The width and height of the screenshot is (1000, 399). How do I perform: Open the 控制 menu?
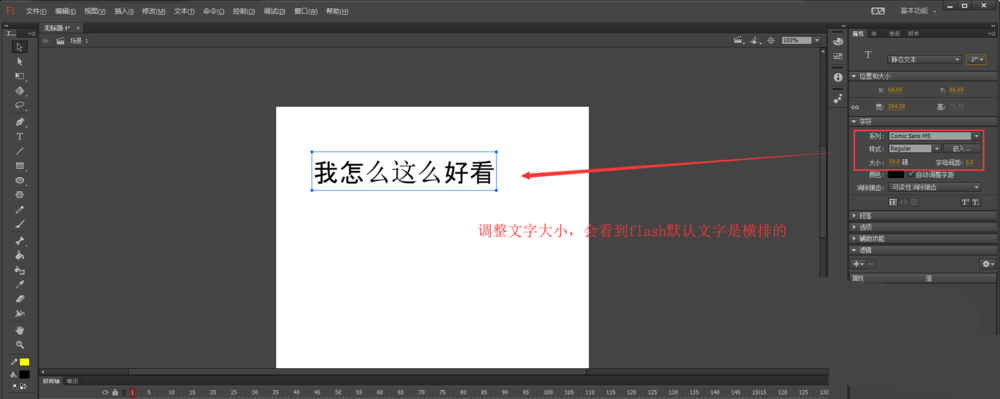click(244, 11)
